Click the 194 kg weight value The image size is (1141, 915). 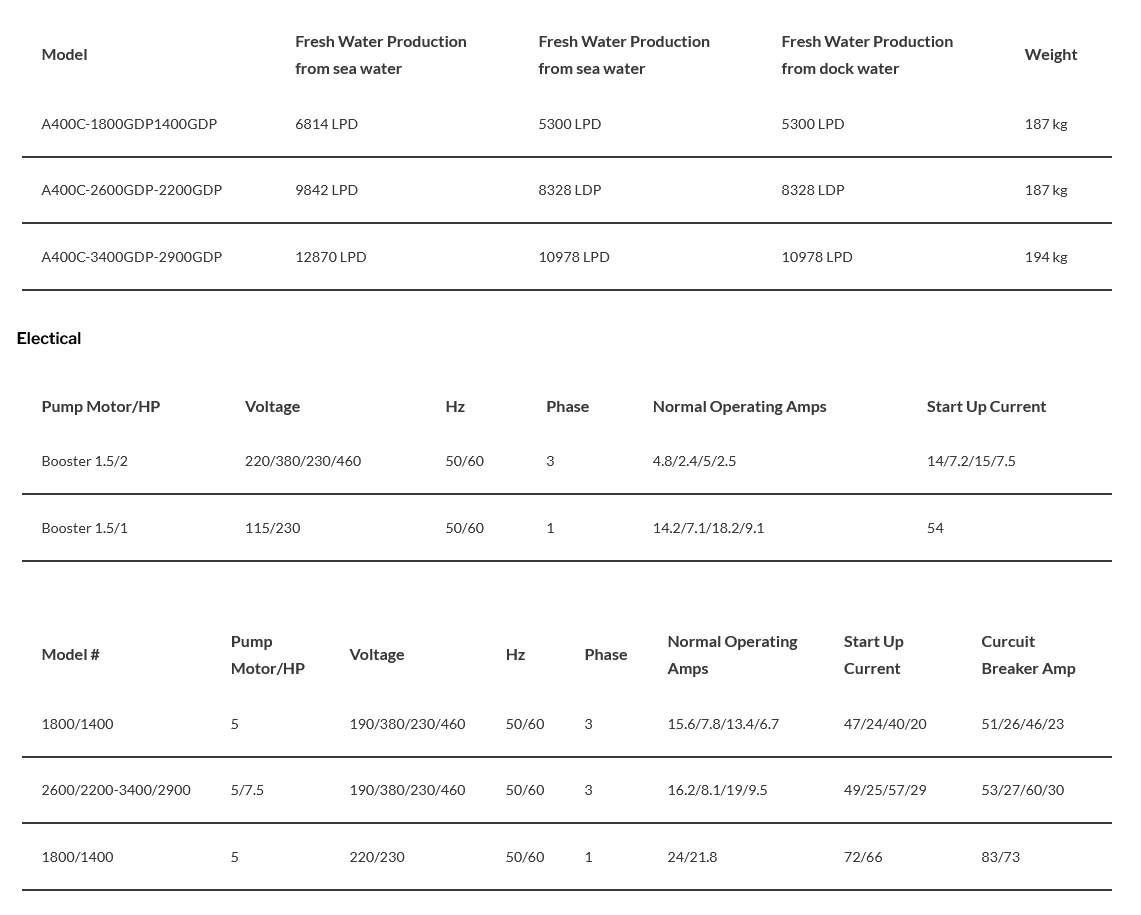pos(1046,257)
